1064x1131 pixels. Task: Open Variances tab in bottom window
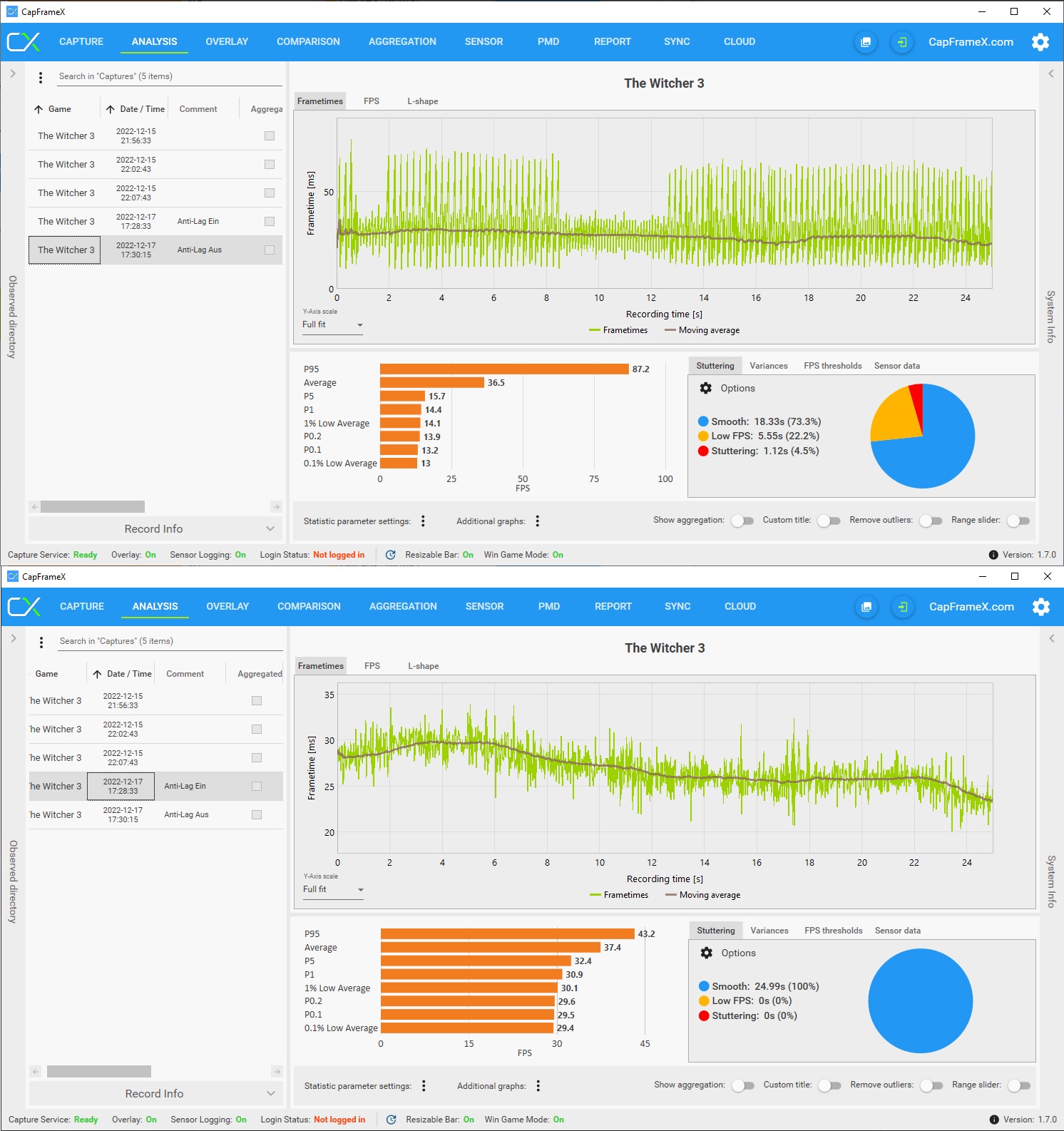[769, 931]
